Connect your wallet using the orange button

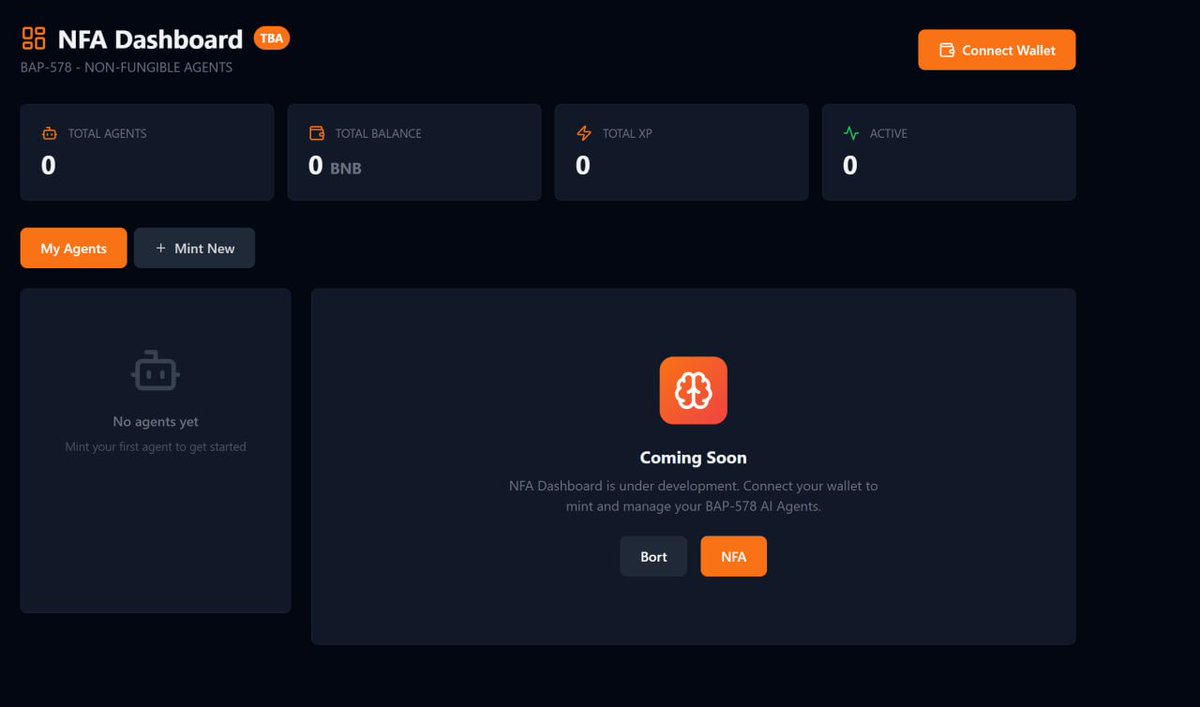[997, 50]
